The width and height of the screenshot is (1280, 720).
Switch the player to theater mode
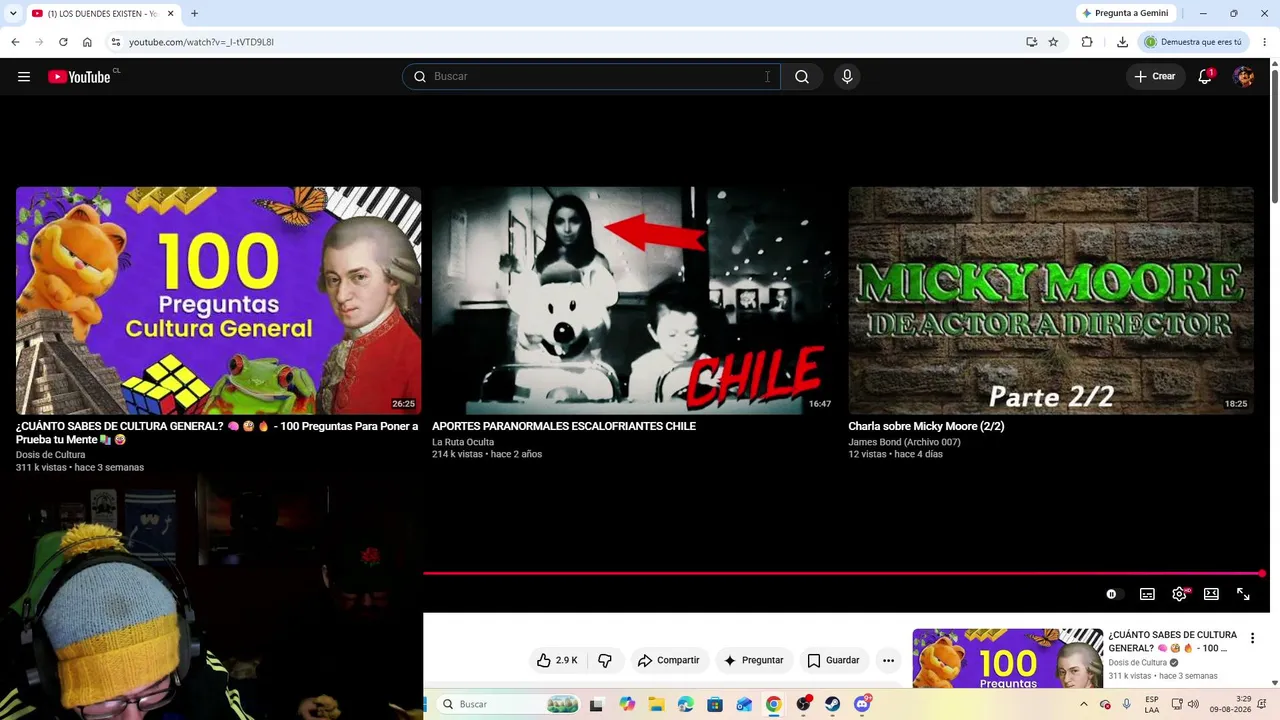pyautogui.click(x=1211, y=594)
